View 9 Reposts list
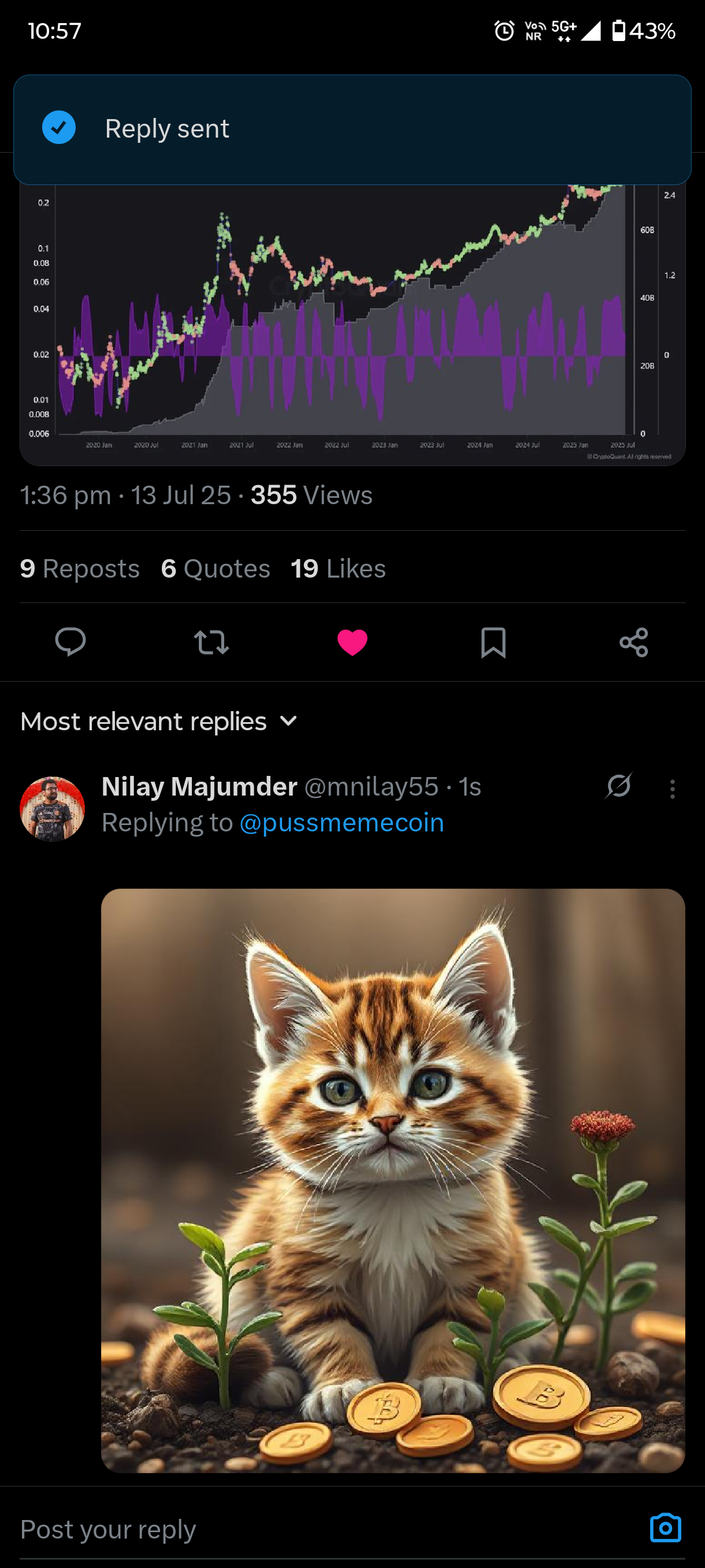705x1568 pixels. click(80, 568)
